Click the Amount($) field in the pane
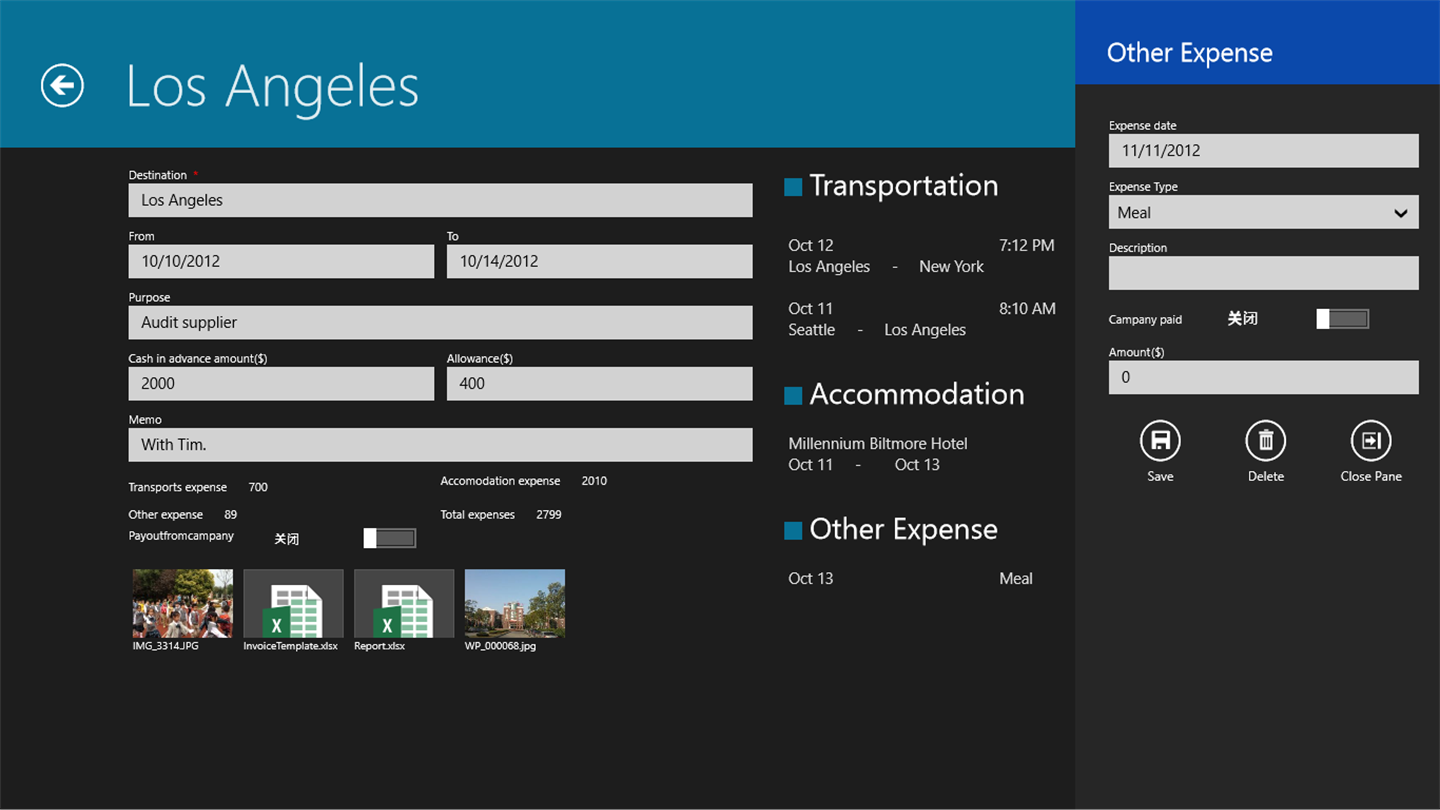The height and width of the screenshot is (810, 1440). pos(1263,377)
